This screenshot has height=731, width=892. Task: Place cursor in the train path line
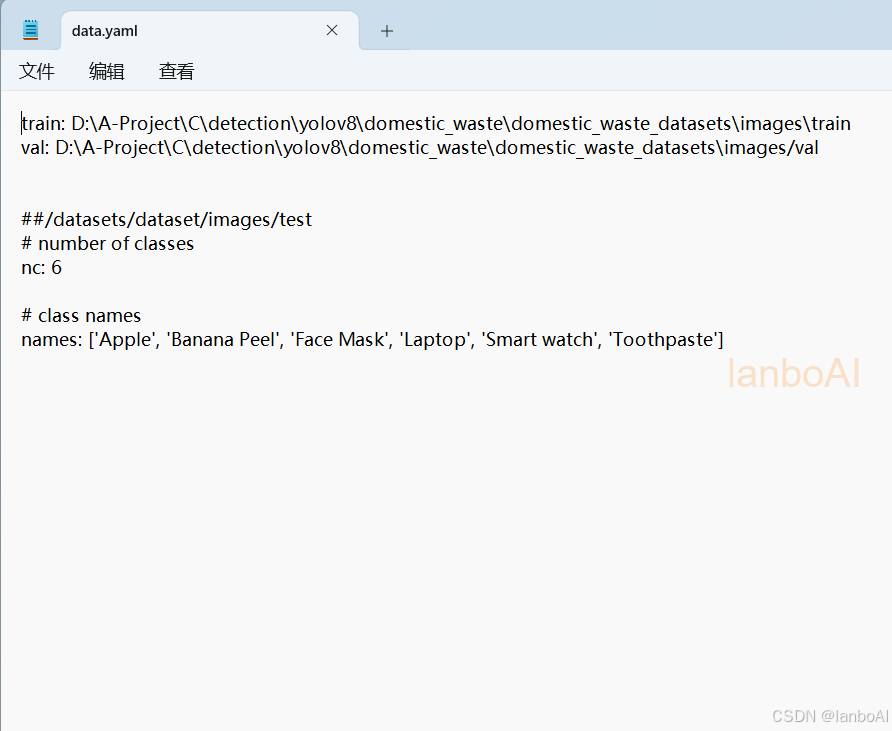click(436, 123)
